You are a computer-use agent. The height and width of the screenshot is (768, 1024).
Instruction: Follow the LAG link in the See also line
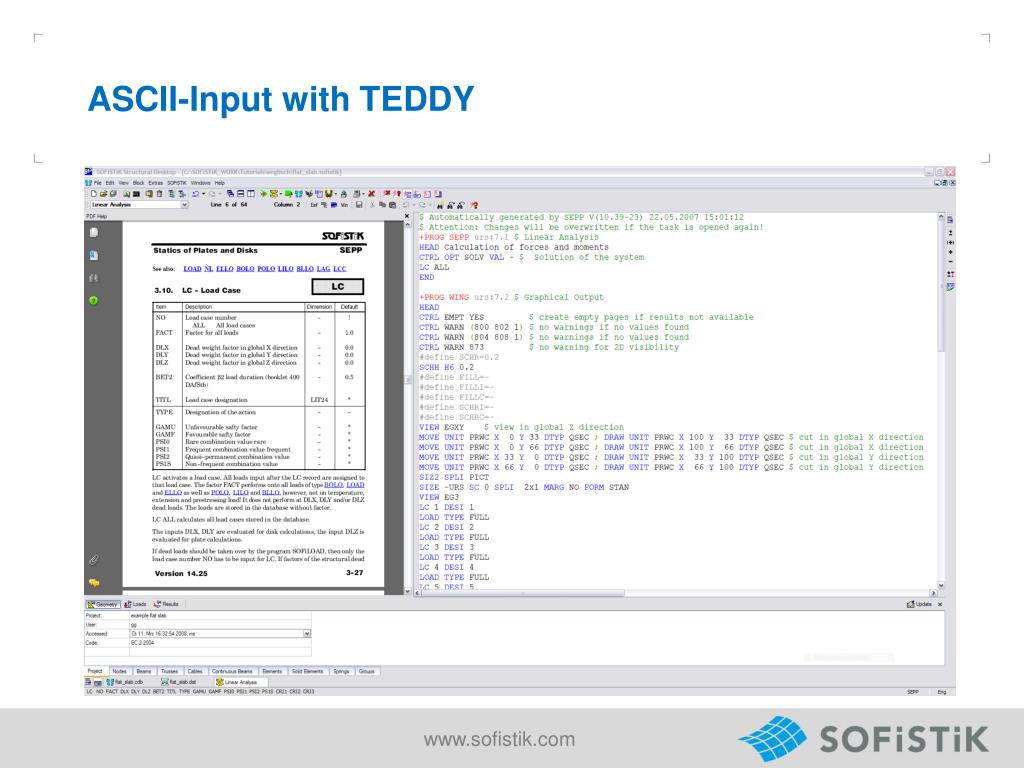(x=323, y=269)
